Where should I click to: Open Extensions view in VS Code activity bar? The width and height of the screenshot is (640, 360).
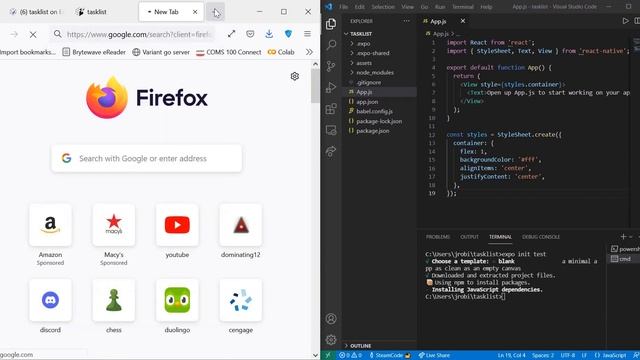331,109
